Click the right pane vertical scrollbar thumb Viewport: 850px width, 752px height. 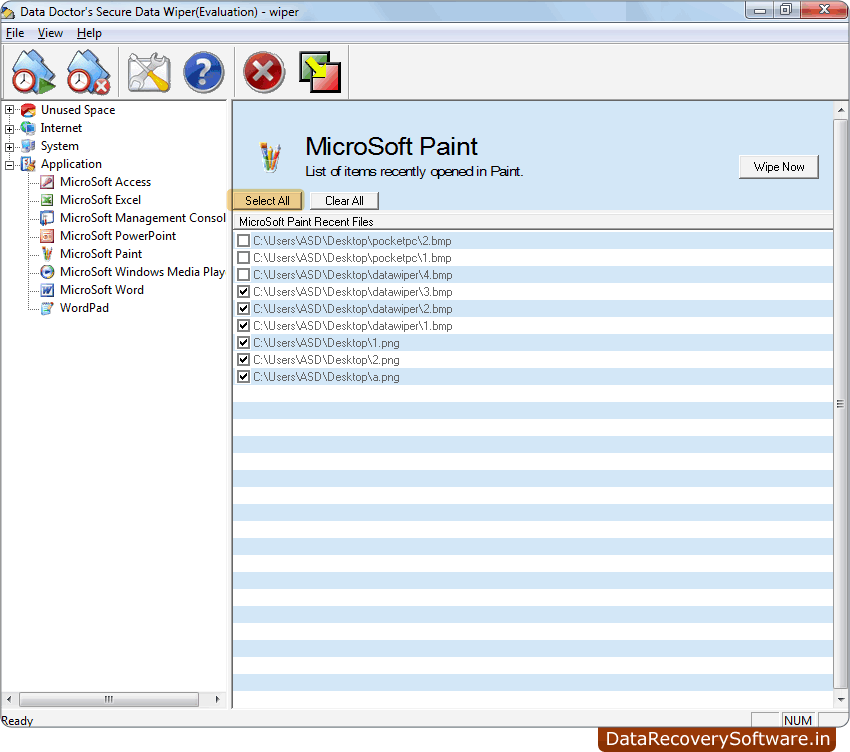coord(840,404)
